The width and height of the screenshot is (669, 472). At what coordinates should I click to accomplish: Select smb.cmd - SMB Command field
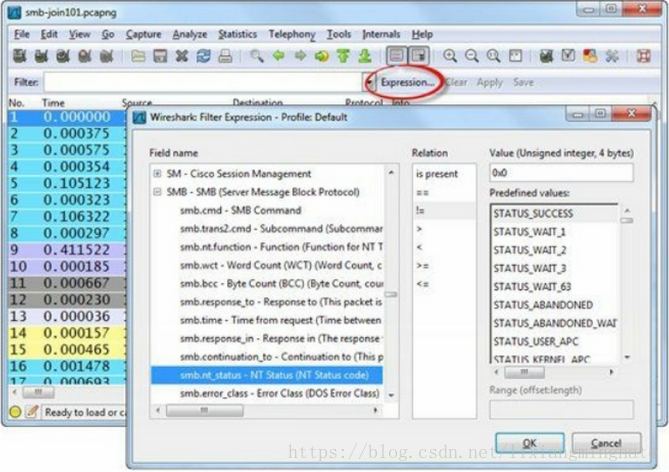click(x=267, y=210)
